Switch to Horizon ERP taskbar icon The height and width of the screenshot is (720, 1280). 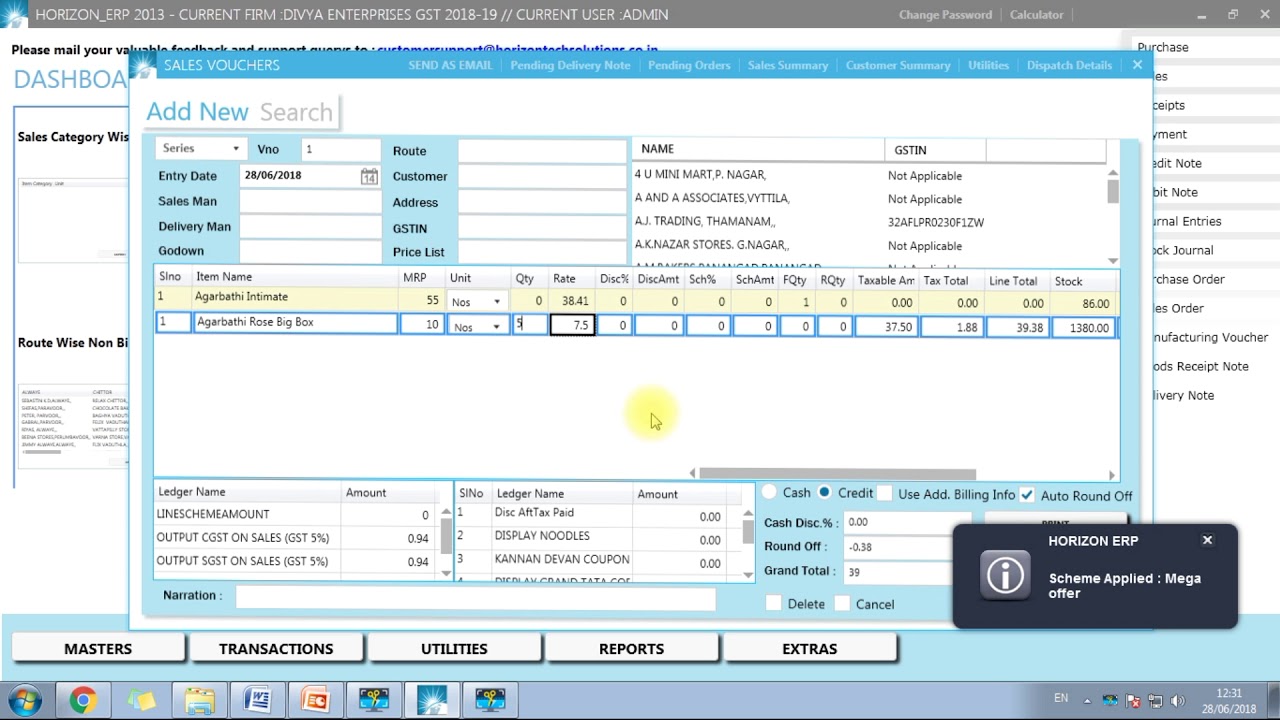point(432,700)
